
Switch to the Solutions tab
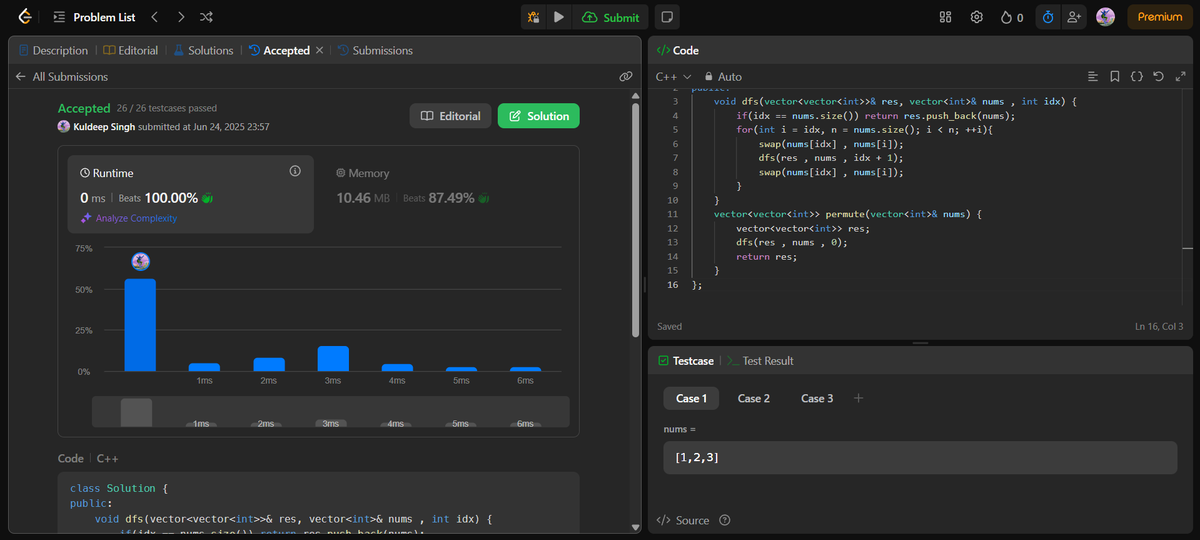pyautogui.click(x=203, y=50)
